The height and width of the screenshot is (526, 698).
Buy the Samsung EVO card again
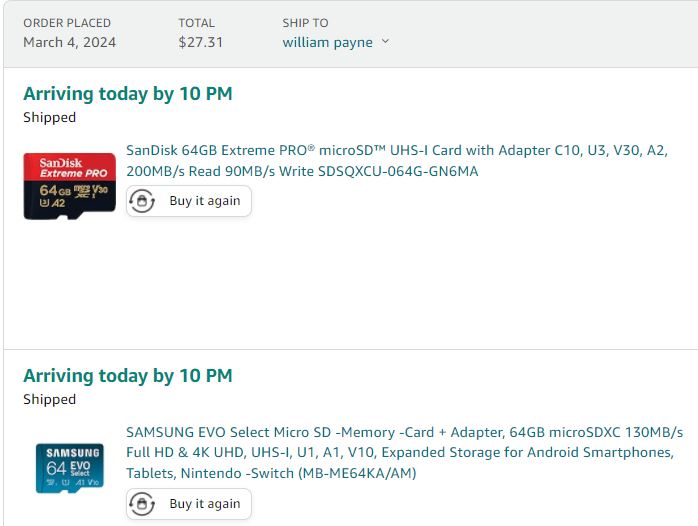189,504
